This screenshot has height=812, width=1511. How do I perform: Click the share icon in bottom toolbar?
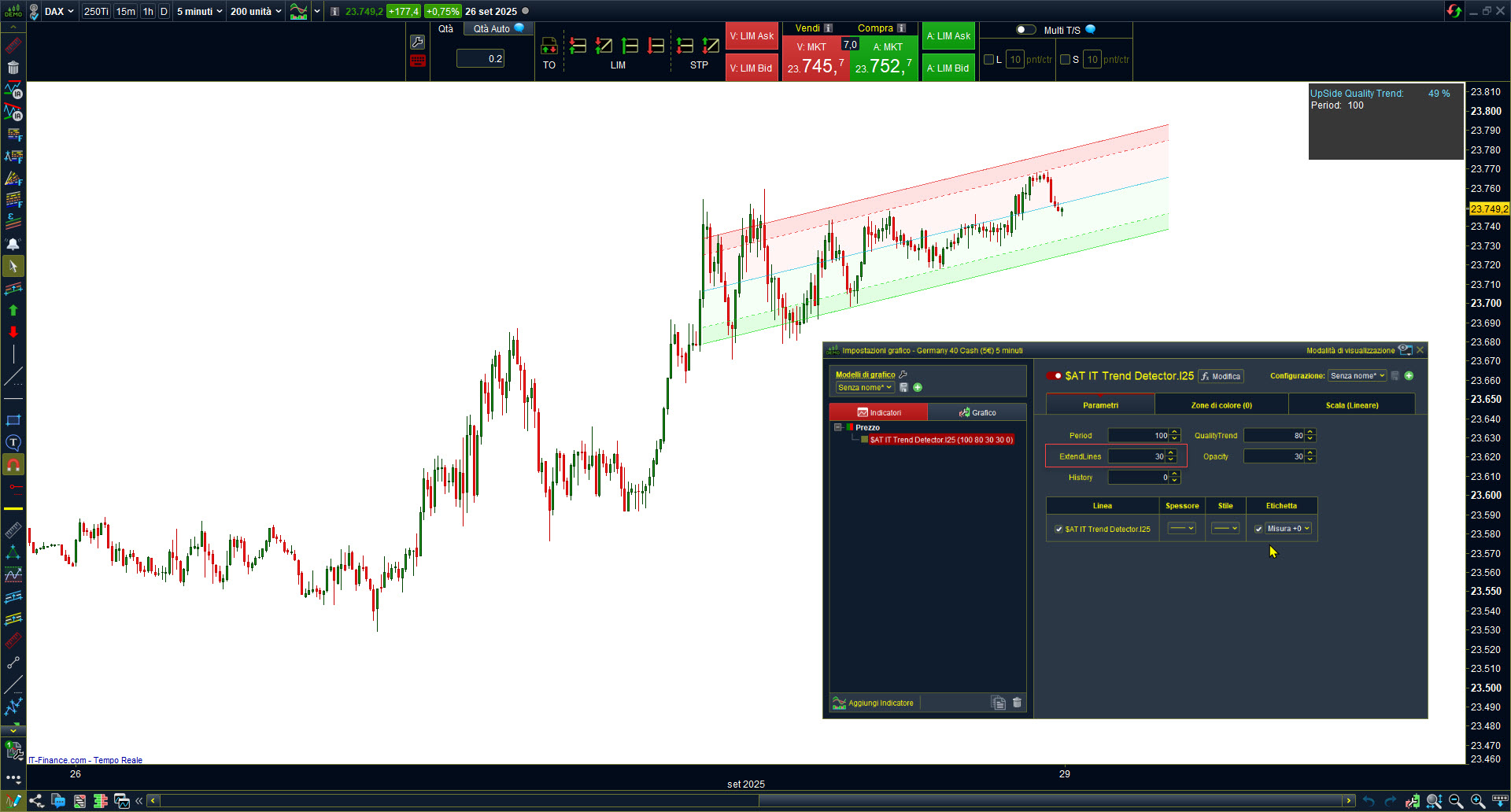[36, 801]
